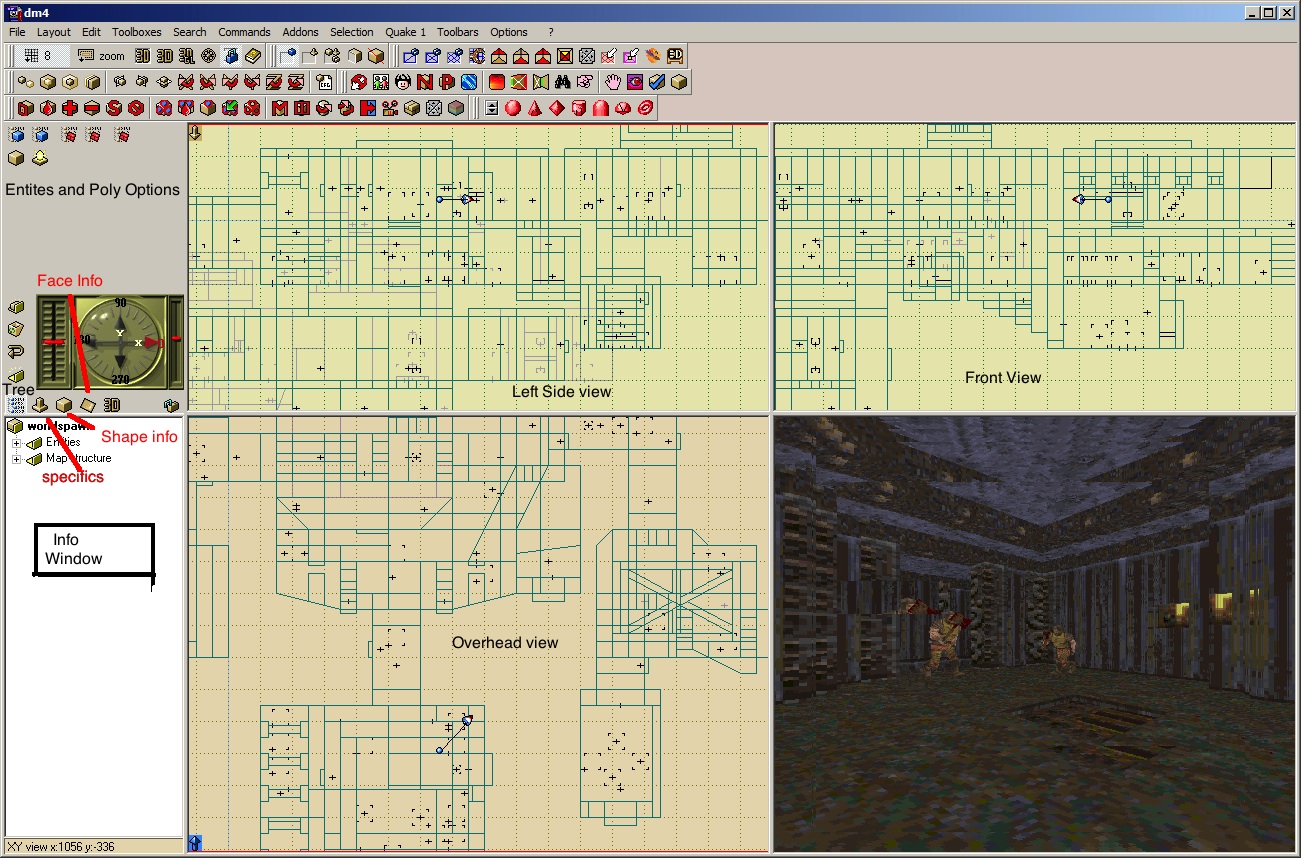Image resolution: width=1301 pixels, height=858 pixels.
Task: Select the red sphere shape icon
Action: point(513,108)
